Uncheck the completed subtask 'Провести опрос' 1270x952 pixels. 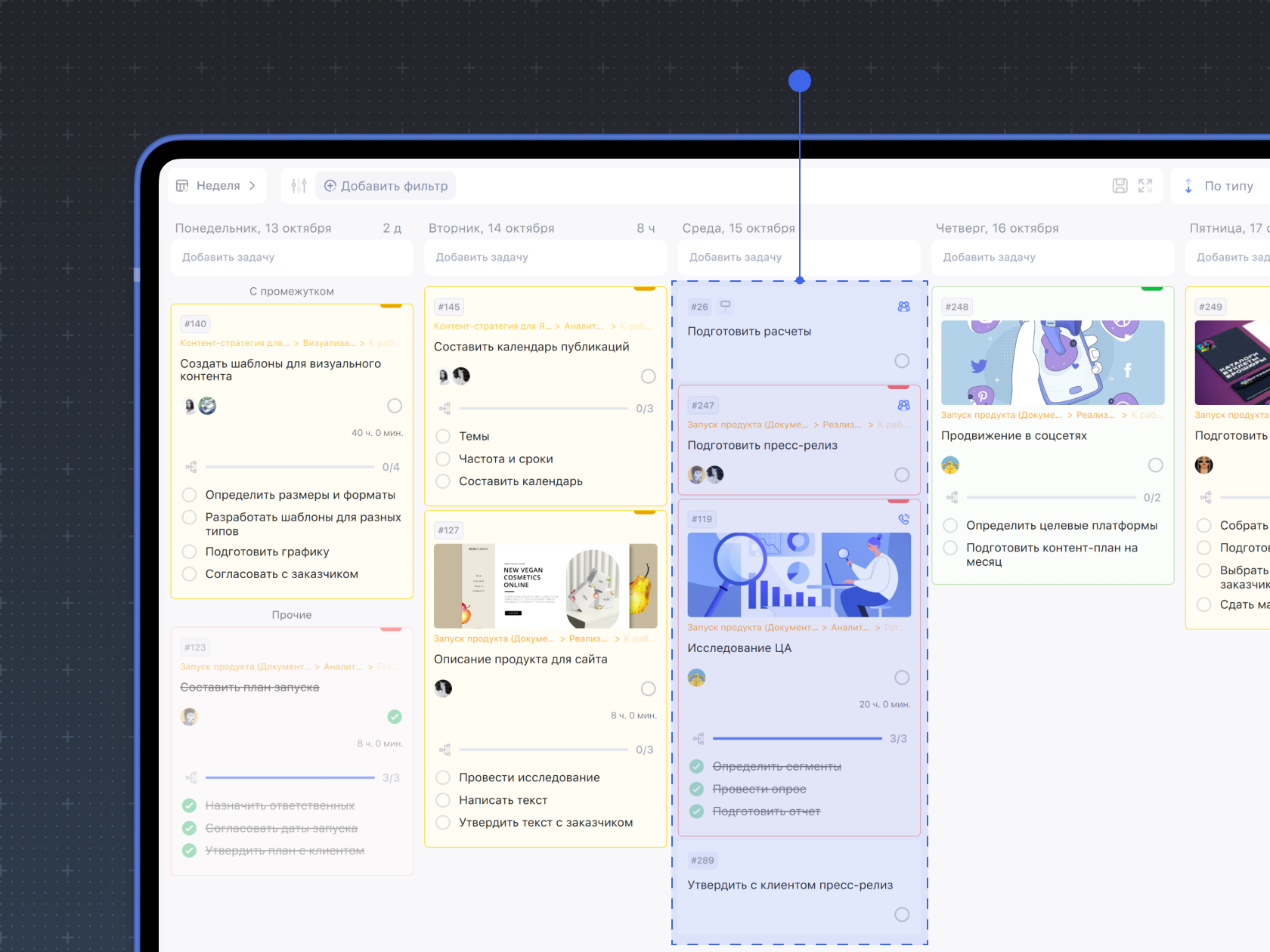(x=697, y=789)
